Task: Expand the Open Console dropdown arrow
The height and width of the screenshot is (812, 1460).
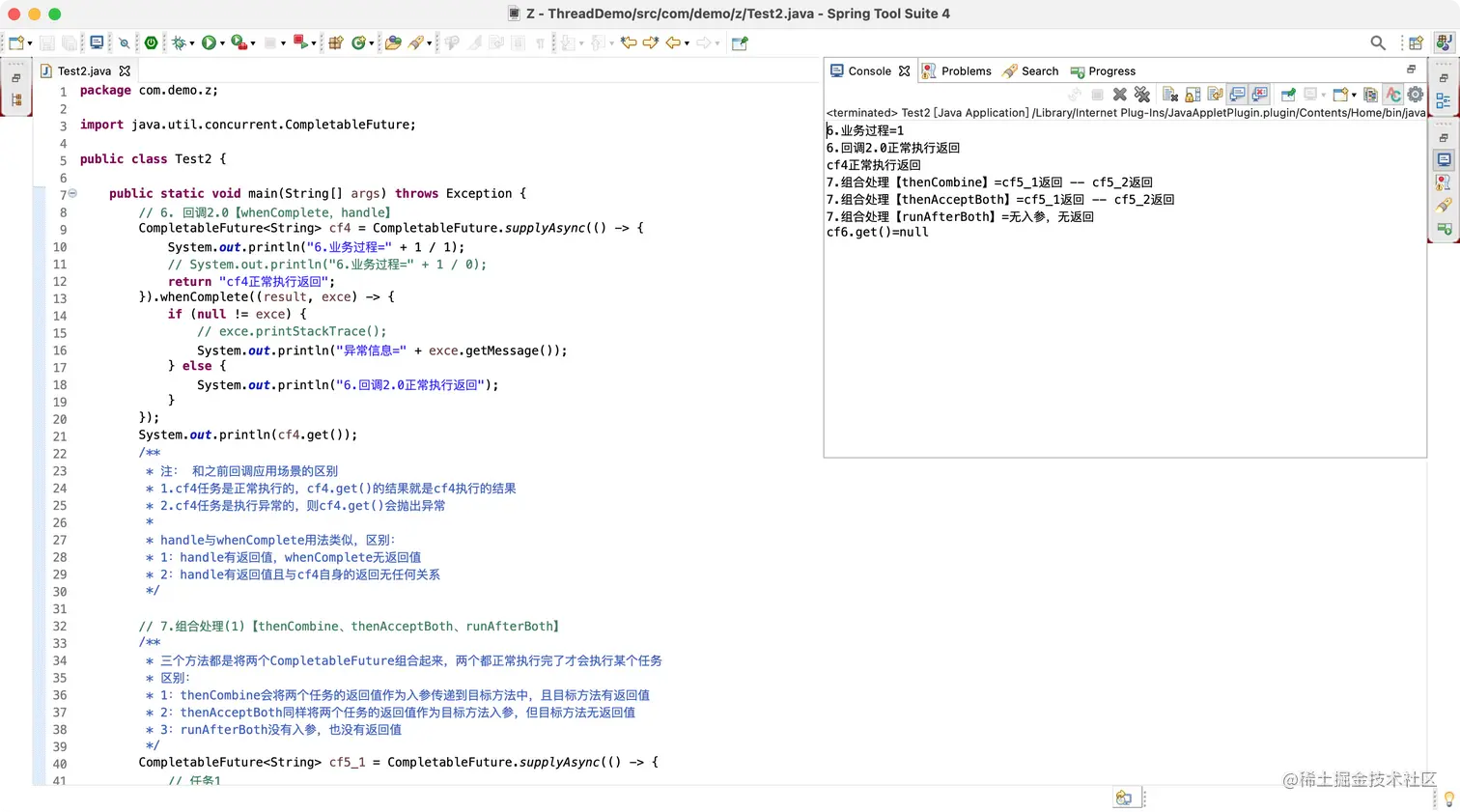Action: 1354,96
